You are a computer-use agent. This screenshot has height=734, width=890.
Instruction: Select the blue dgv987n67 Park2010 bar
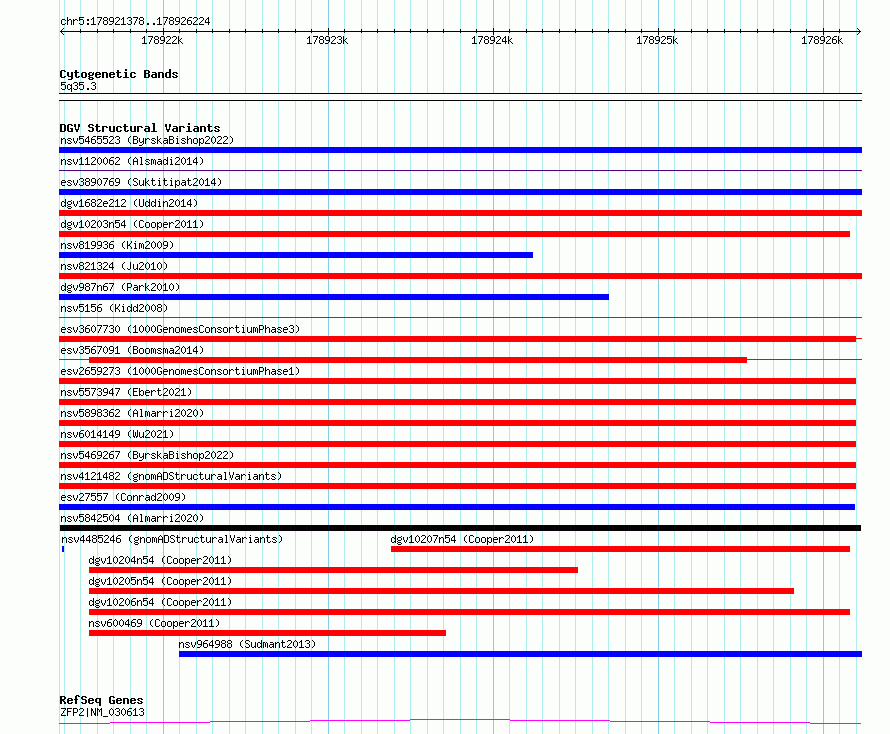tap(334, 297)
